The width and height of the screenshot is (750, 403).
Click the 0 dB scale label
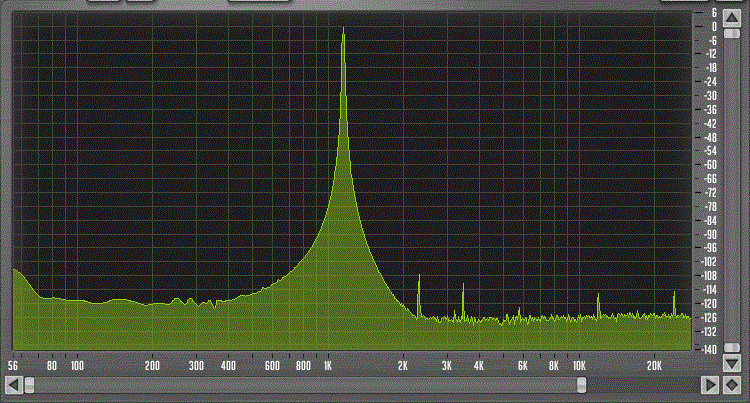714,27
